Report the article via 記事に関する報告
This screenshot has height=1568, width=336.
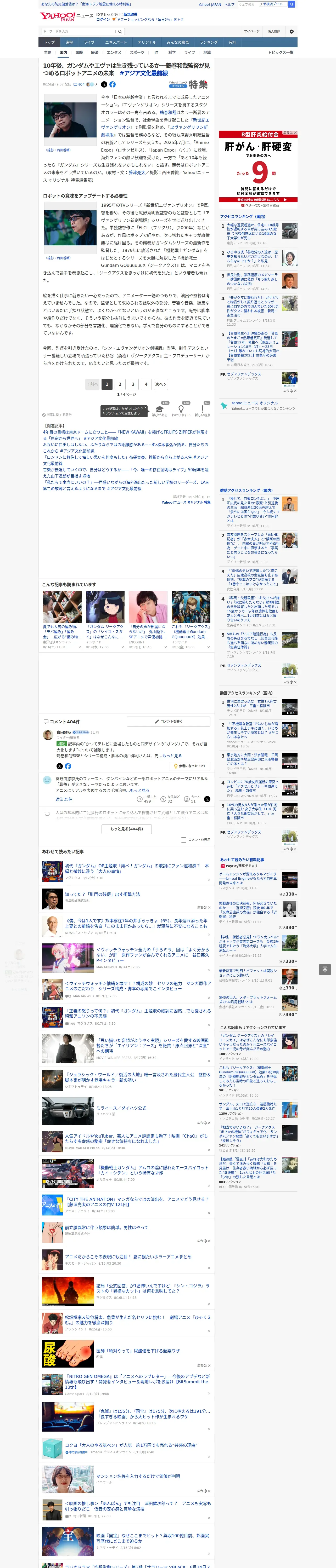tap(57, 415)
